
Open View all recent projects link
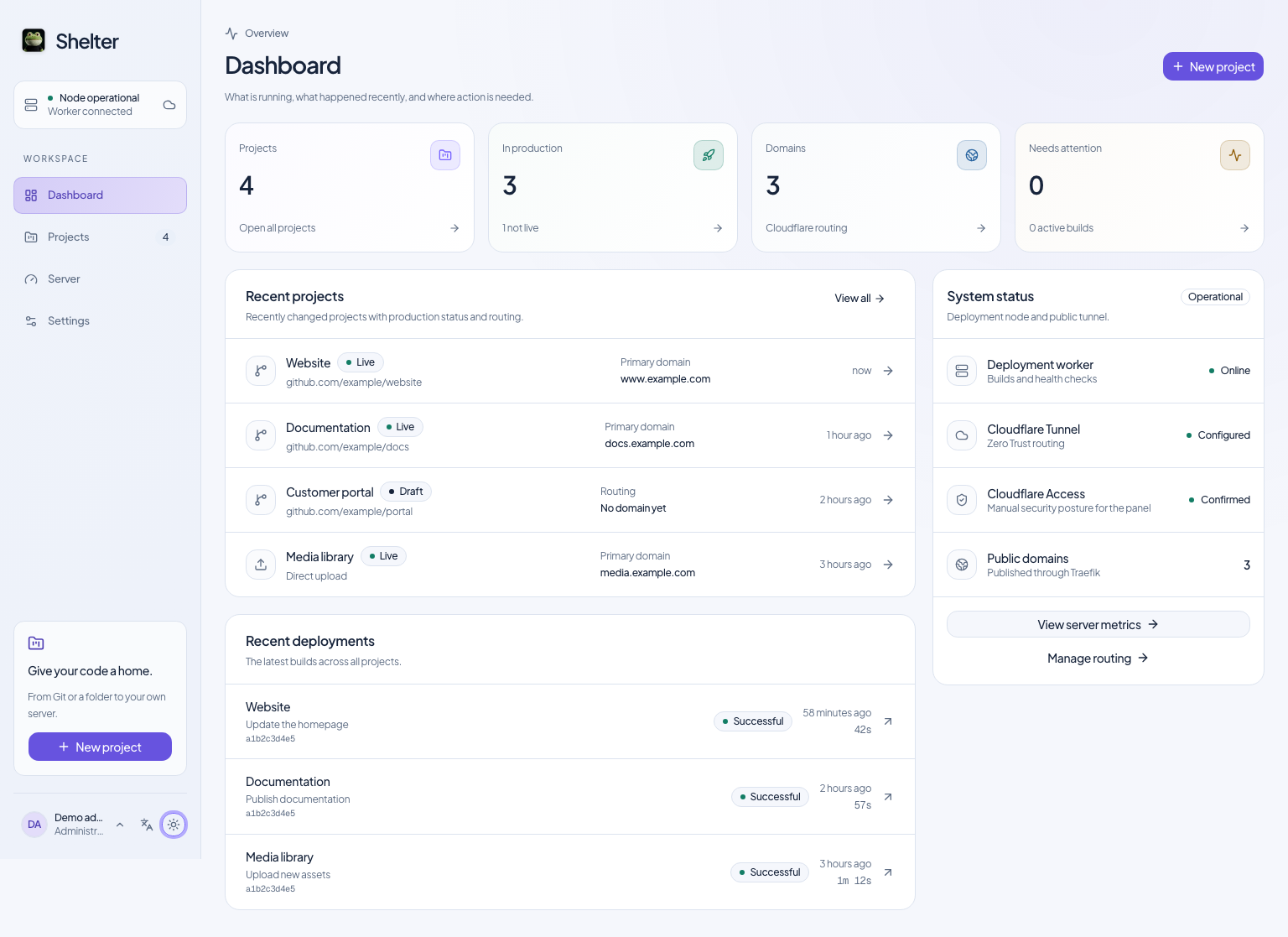(860, 299)
